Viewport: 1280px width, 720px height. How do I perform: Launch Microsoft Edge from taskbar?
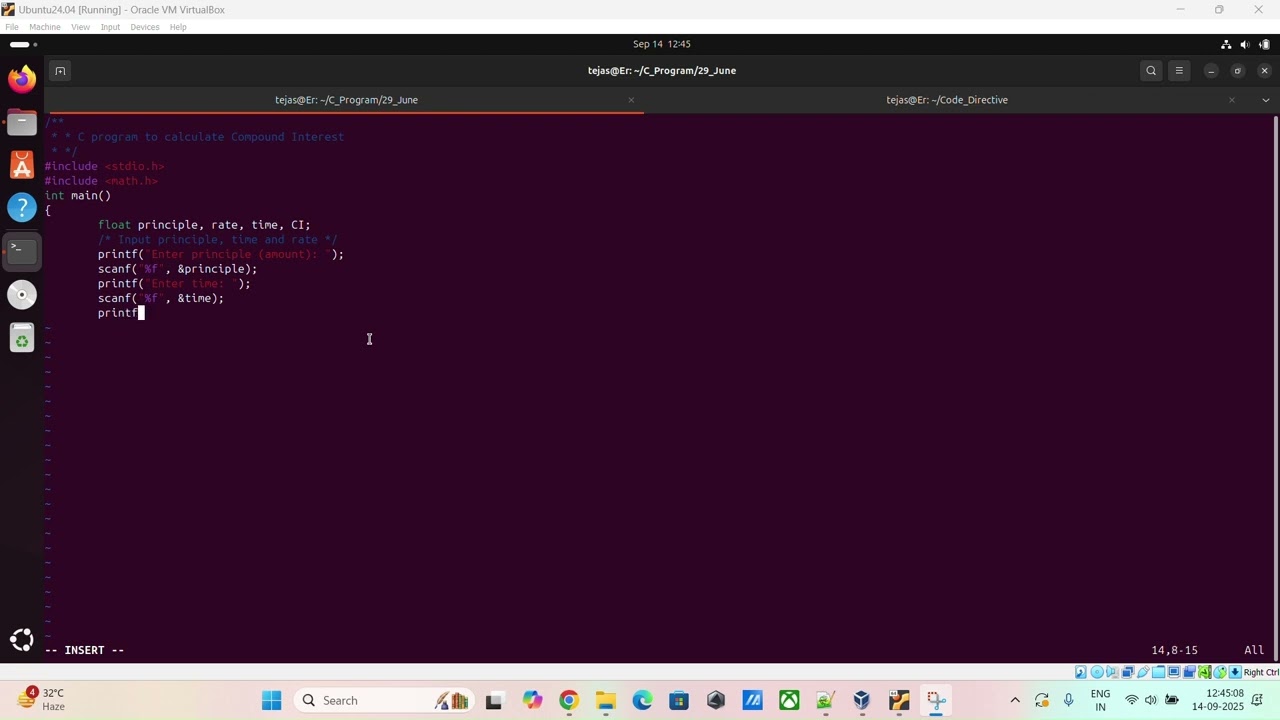[x=642, y=700]
